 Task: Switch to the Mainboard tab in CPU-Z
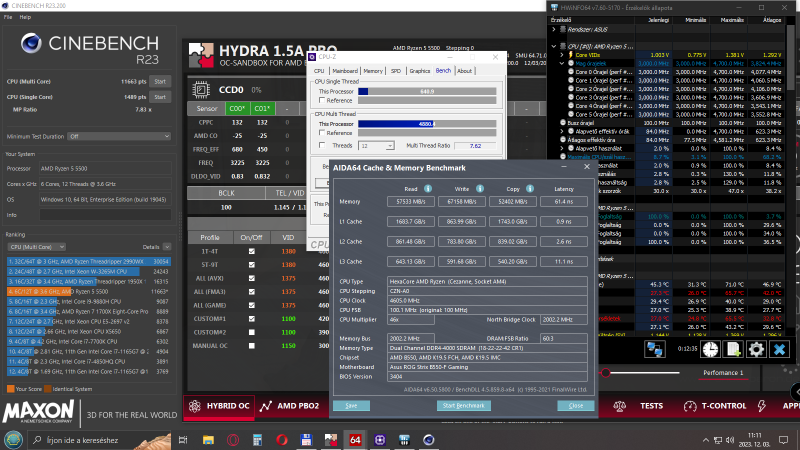345,71
